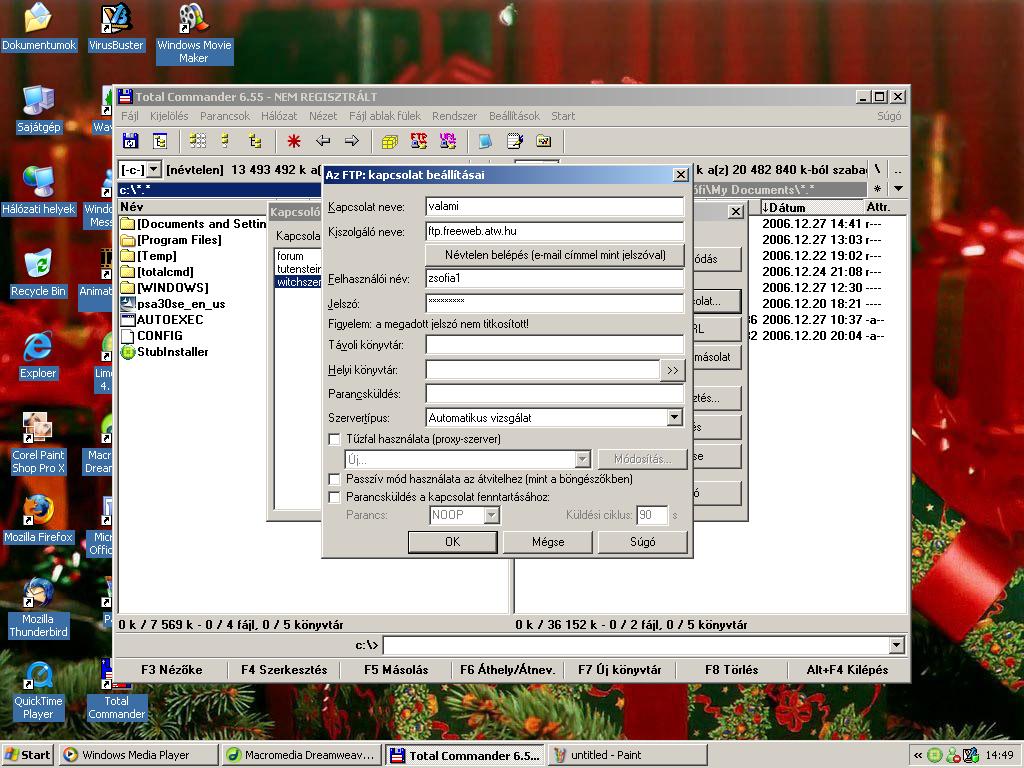Viewport: 1024px width, 768px height.
Task: Click the red asterisk invert selection icon
Action: [294, 142]
